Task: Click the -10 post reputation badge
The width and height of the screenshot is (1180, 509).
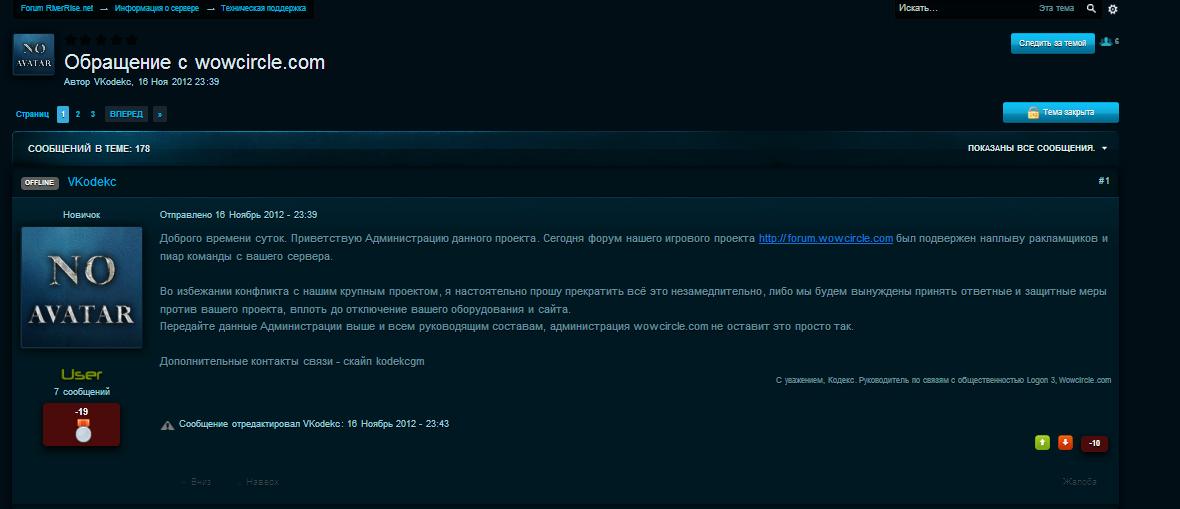Action: pyautogui.click(x=1094, y=443)
